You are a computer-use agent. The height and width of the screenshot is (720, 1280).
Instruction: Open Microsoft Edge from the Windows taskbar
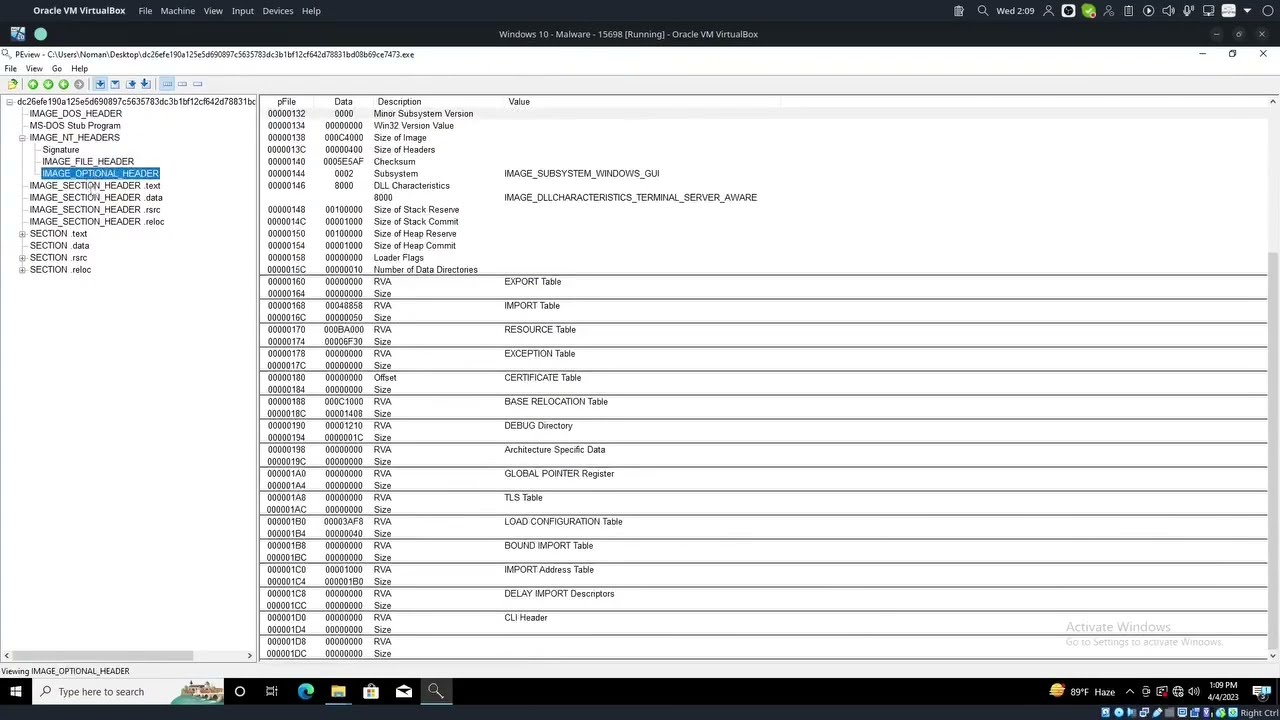[x=306, y=691]
